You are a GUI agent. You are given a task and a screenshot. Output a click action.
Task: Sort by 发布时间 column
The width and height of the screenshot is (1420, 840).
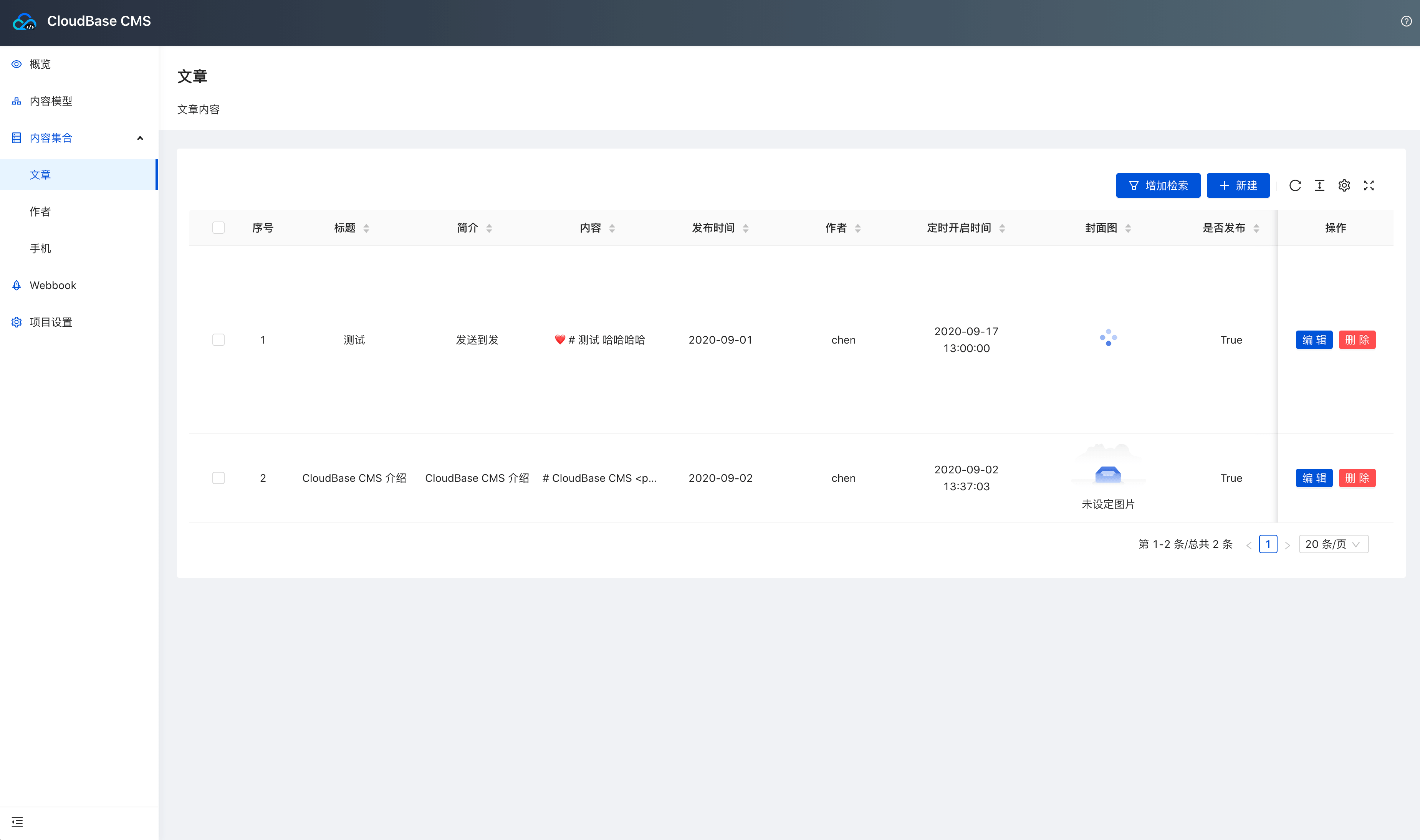746,228
